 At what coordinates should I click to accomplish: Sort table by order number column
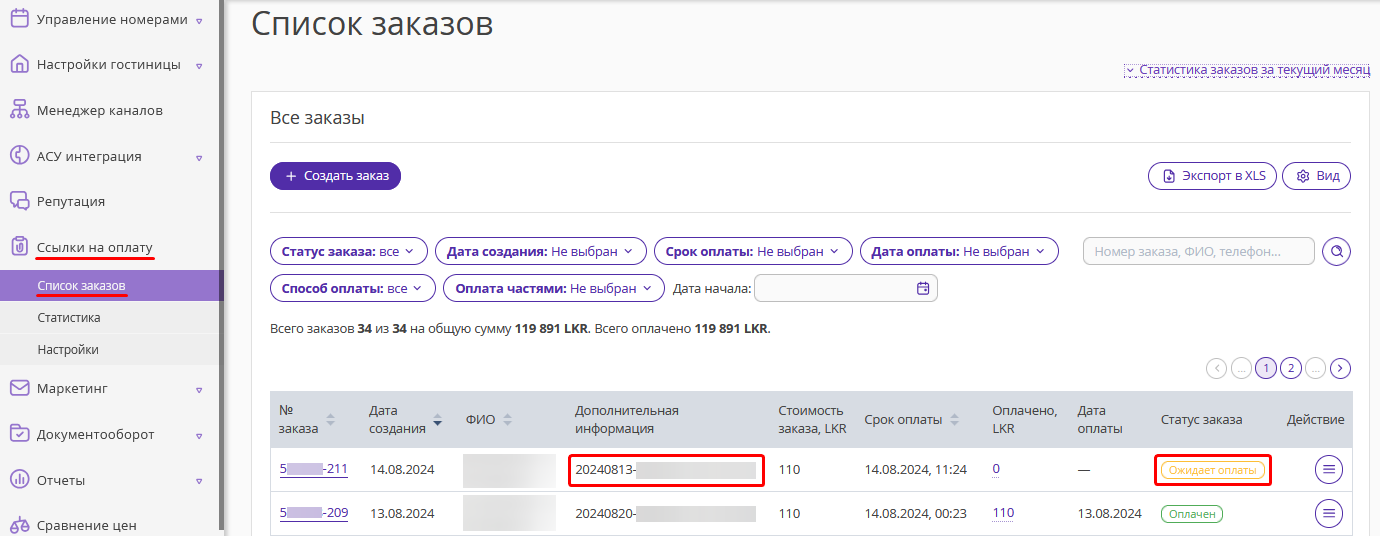click(331, 420)
